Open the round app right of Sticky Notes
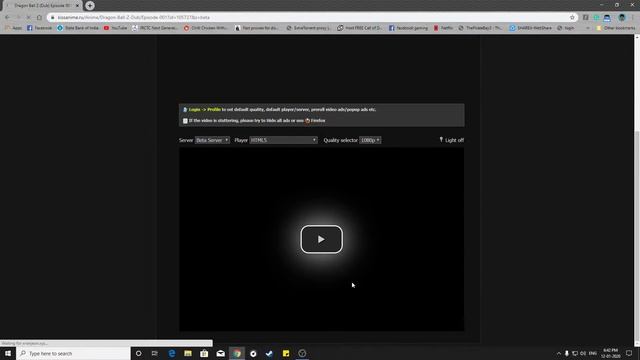This screenshot has width=640, height=360. (x=302, y=353)
